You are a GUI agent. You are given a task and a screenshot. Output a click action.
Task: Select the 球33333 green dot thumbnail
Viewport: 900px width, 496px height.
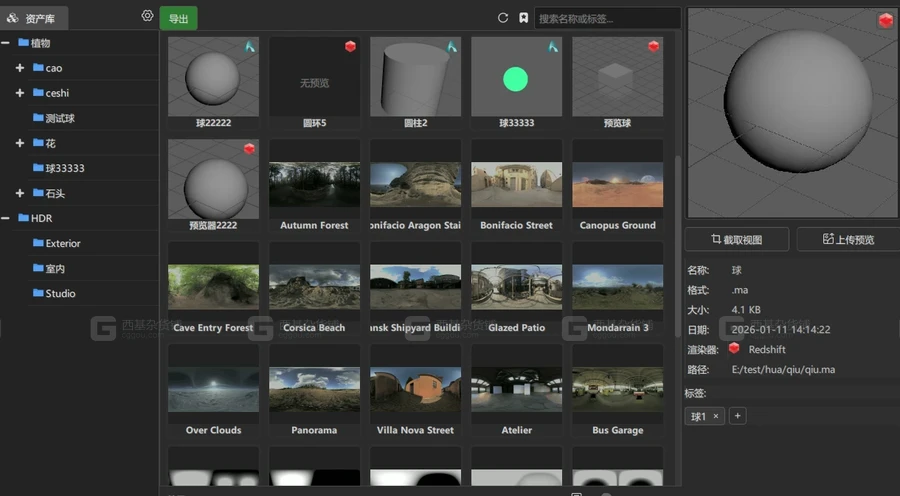tap(517, 76)
